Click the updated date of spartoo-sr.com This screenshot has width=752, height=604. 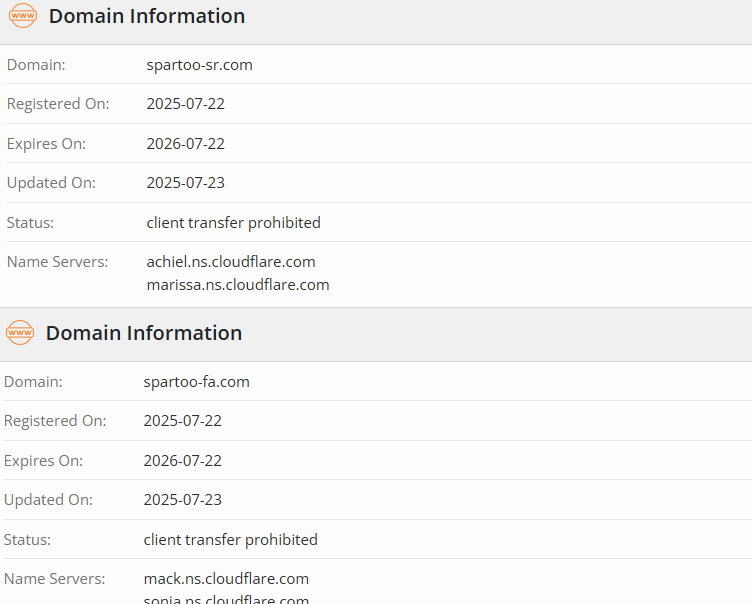tap(185, 183)
